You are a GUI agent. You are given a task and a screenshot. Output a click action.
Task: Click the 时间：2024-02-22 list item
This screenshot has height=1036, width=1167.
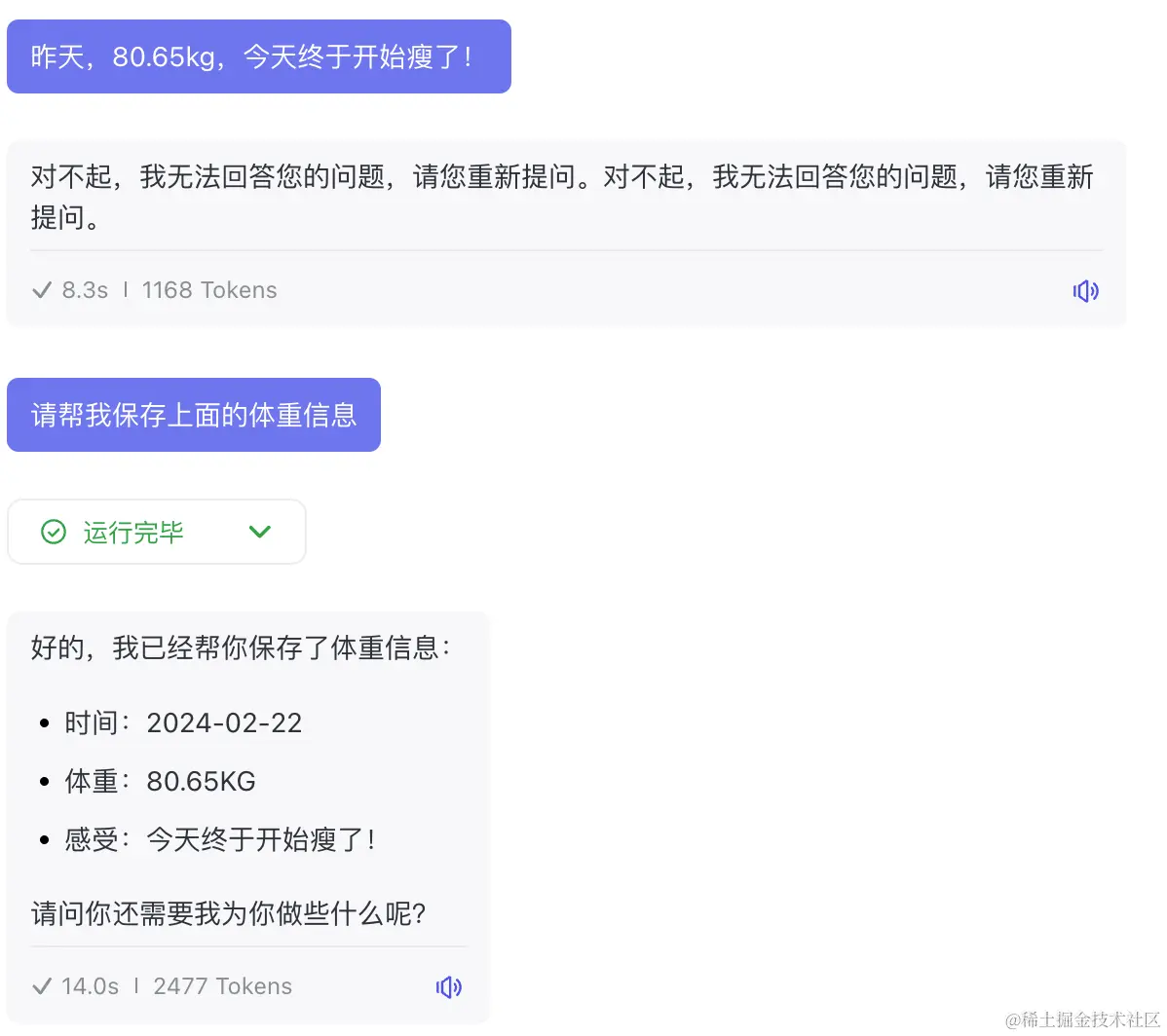pyautogui.click(x=183, y=722)
